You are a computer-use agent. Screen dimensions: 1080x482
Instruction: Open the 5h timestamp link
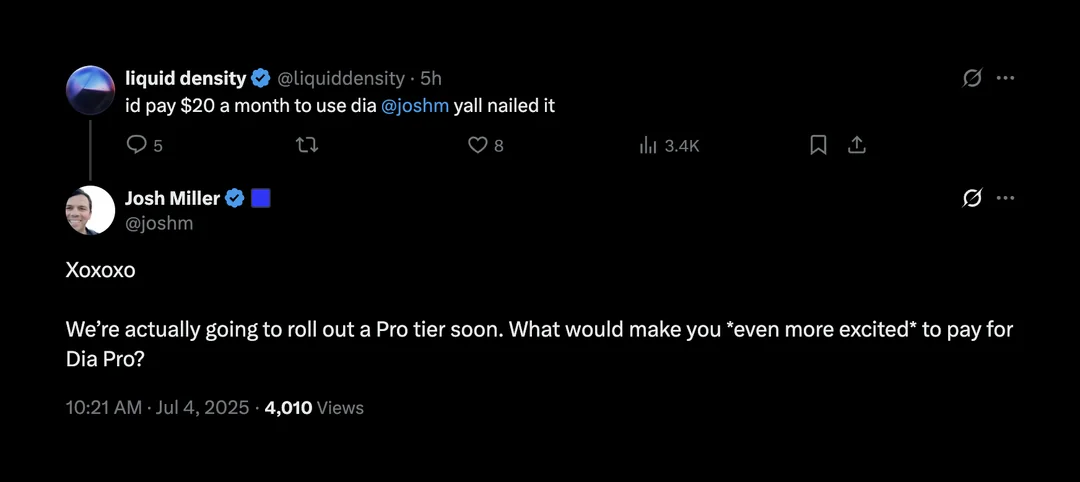point(430,78)
